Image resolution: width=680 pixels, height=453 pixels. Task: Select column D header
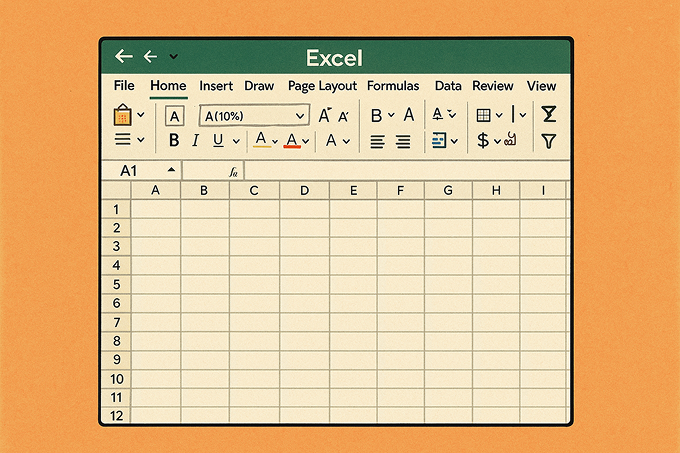(x=304, y=190)
